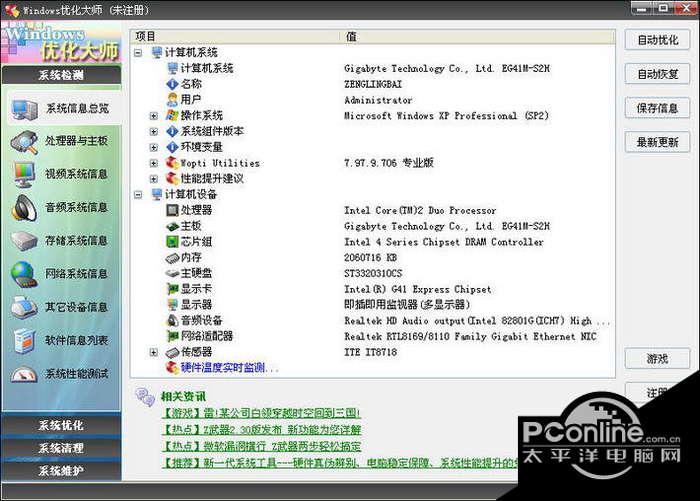
Task: Open 网络系统信息 globe icon
Action: point(24,274)
